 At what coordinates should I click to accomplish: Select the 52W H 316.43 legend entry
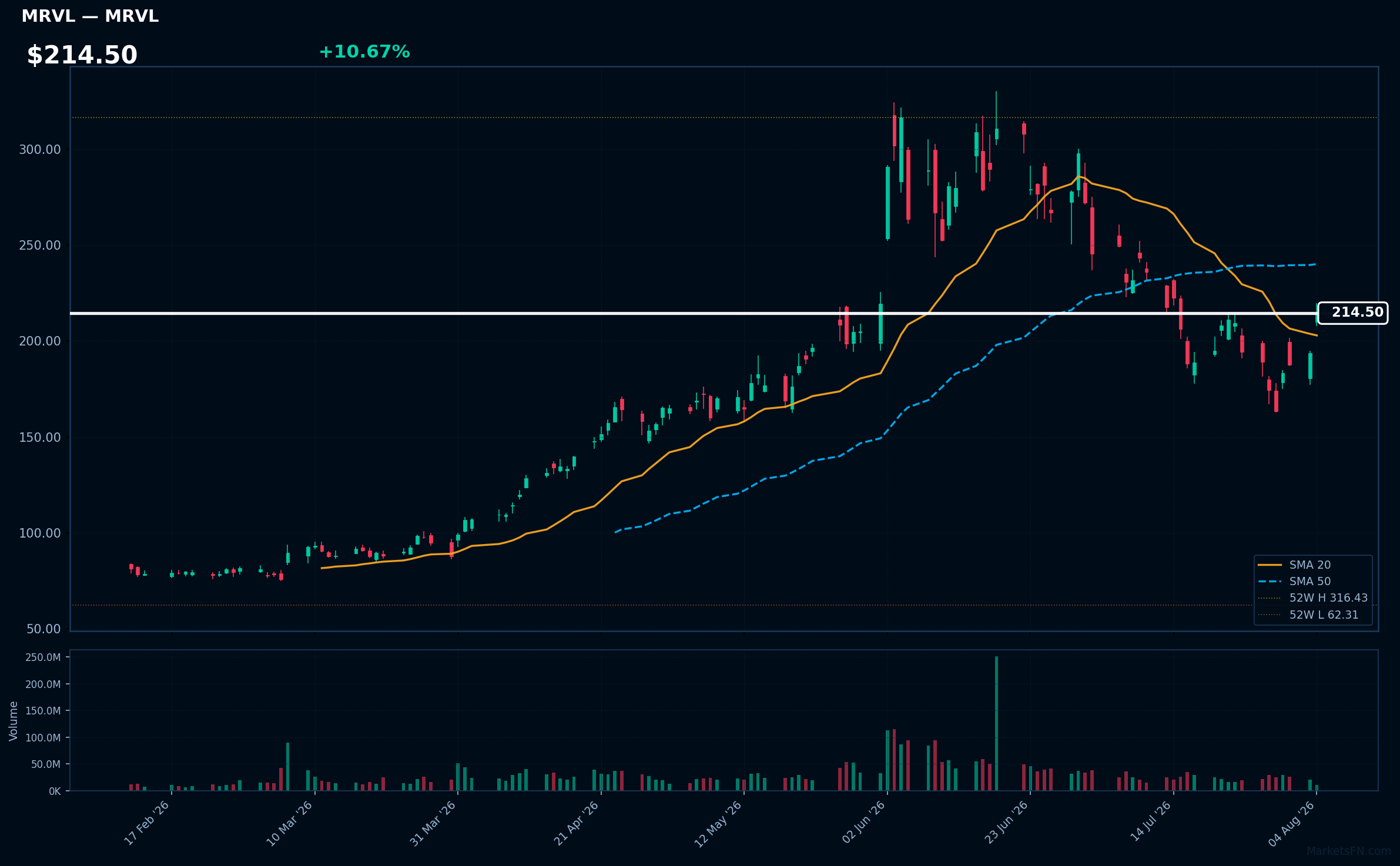click(1313, 598)
